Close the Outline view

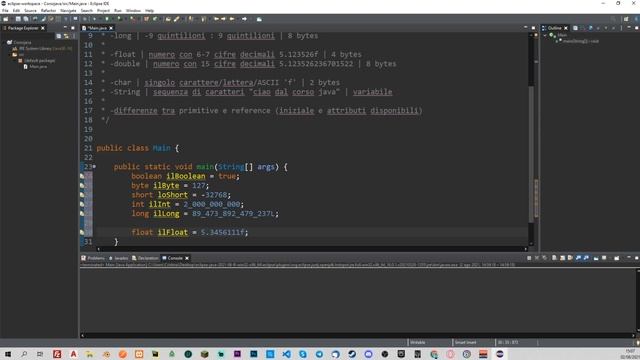pyautogui.click(x=566, y=28)
